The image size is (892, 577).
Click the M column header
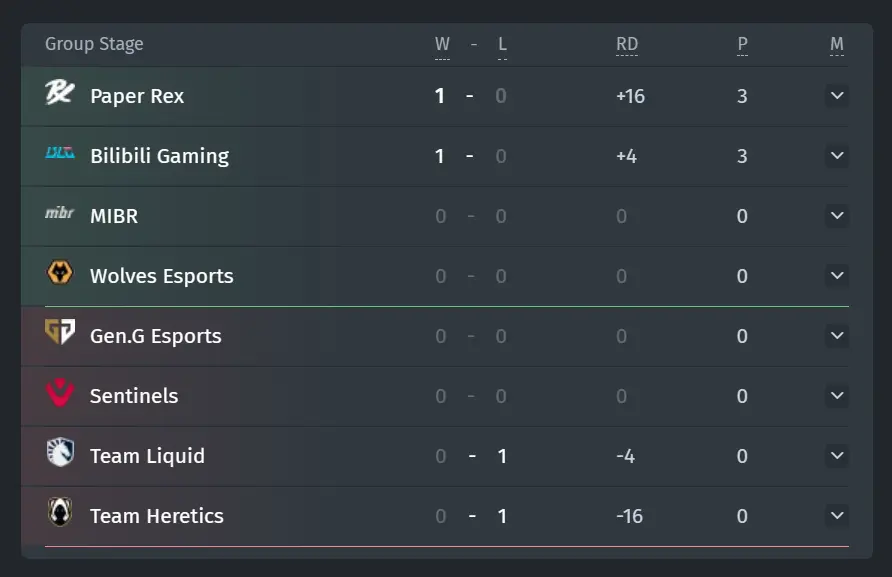pyautogui.click(x=837, y=44)
